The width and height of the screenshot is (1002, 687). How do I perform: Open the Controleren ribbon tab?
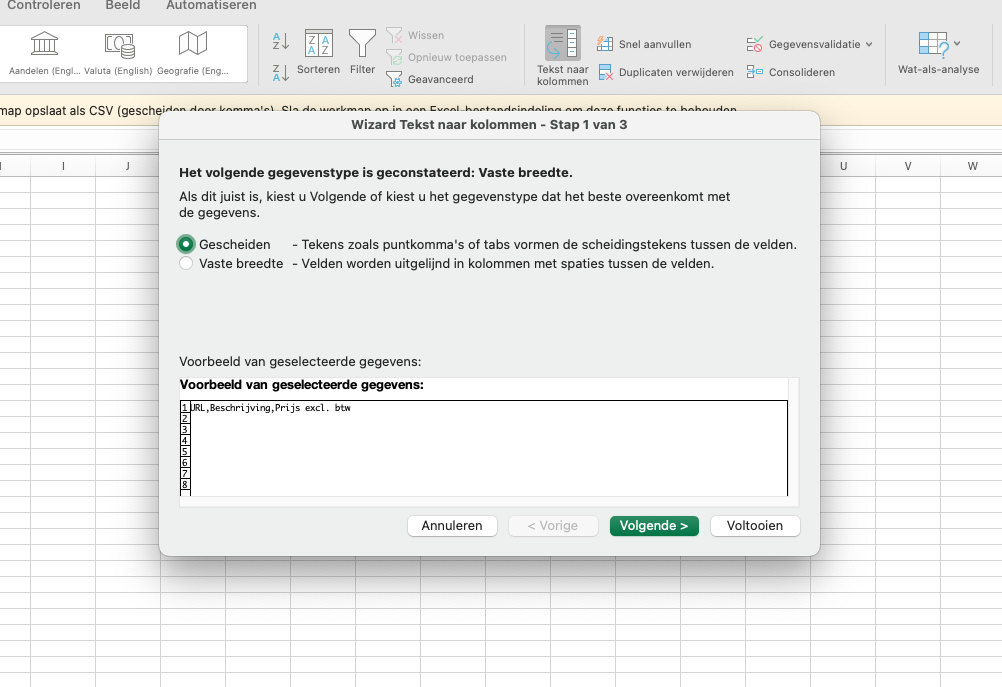coord(43,5)
